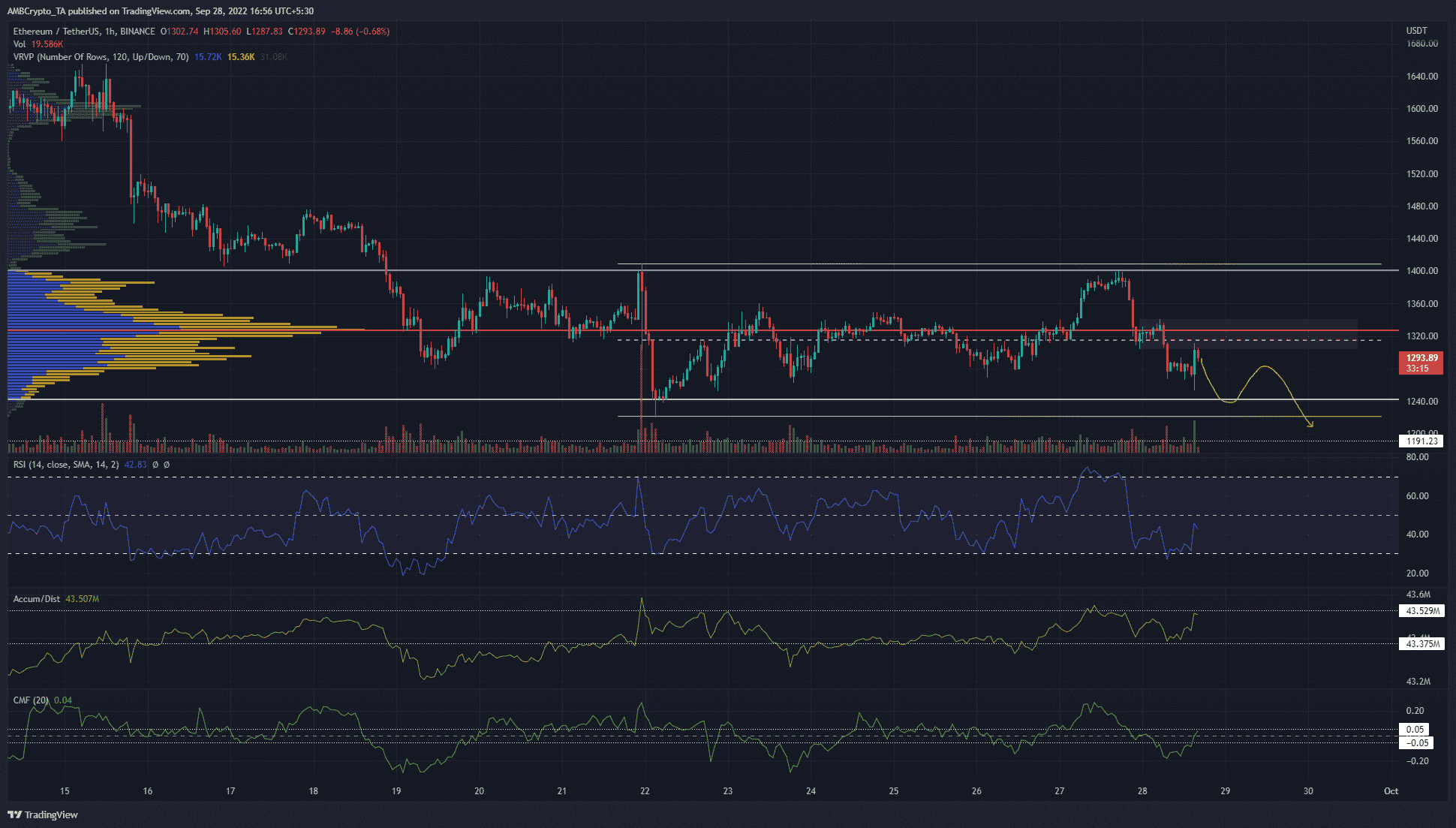
Task: Click the first Ø symbol beside RSI values
Action: [x=155, y=464]
